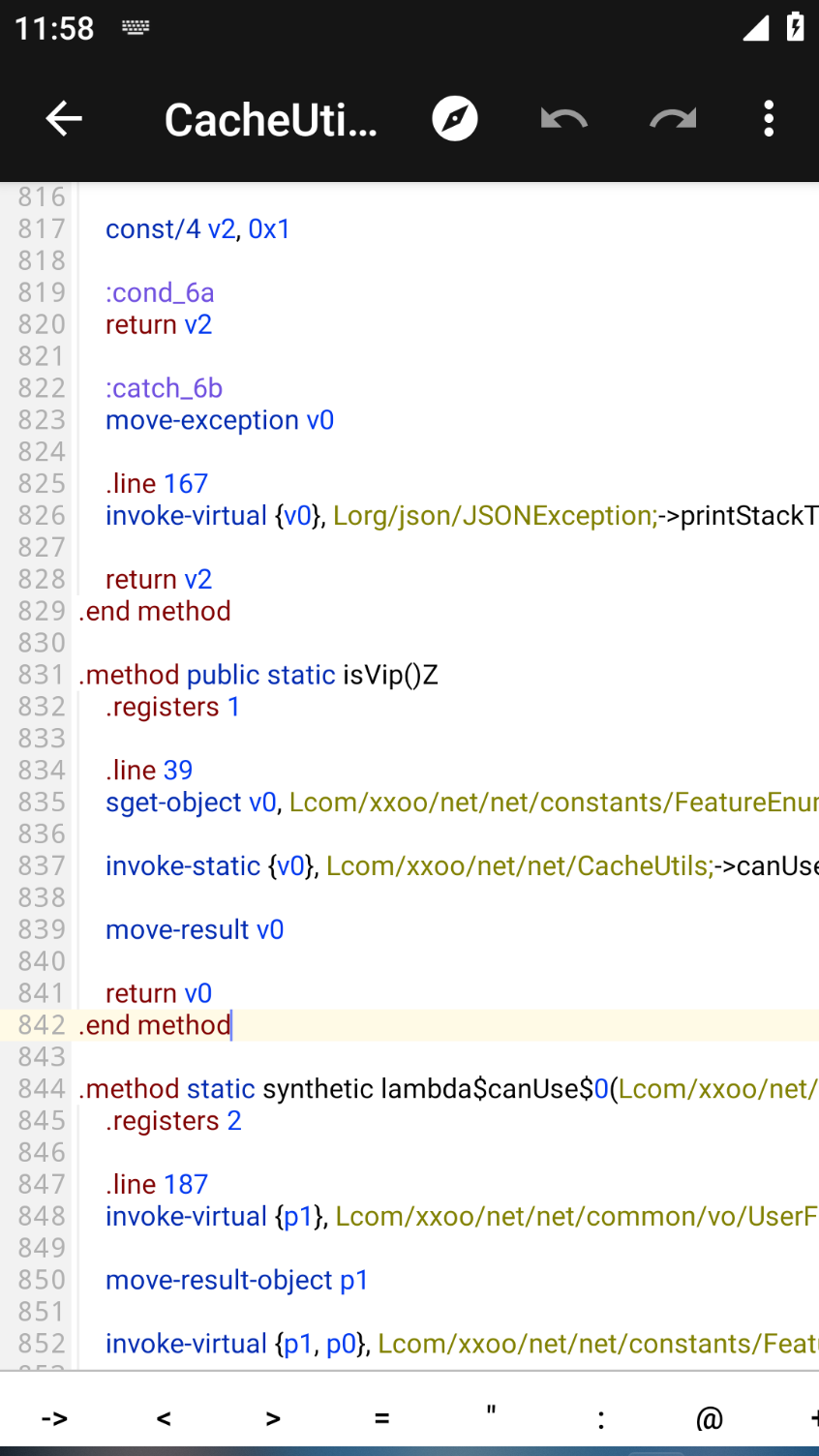Insert the arrow -> symbol key
The width and height of the screenshot is (819, 1456).
coord(54,1419)
